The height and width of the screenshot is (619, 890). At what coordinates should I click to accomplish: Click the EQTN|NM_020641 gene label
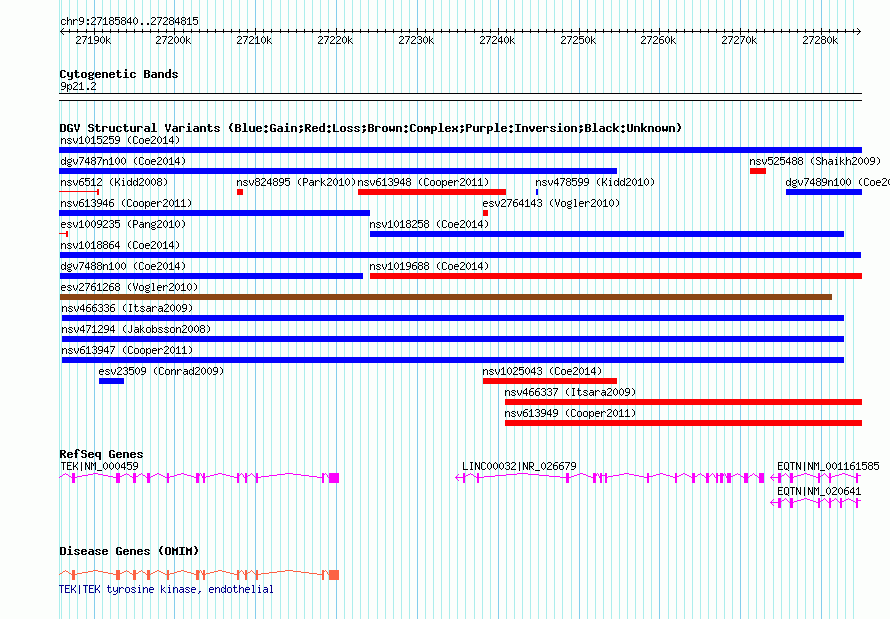point(819,491)
